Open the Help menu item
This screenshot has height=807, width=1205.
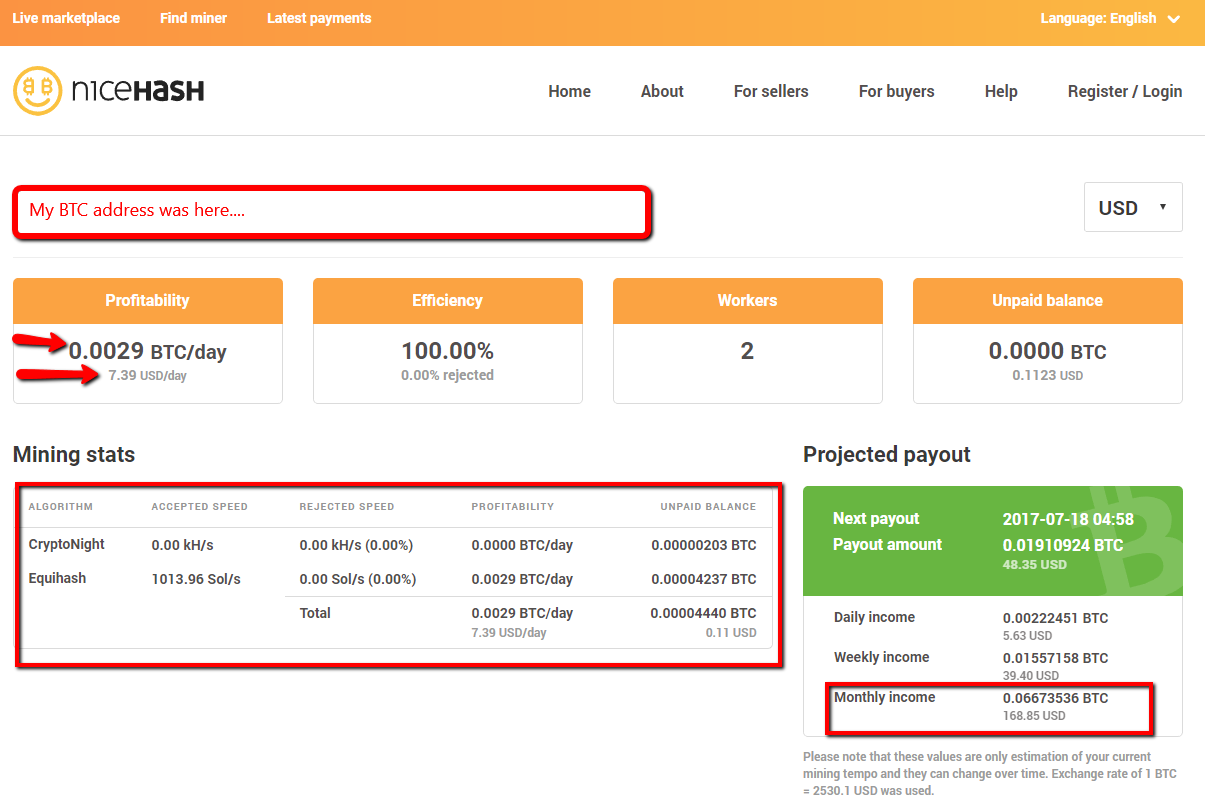(x=1001, y=91)
